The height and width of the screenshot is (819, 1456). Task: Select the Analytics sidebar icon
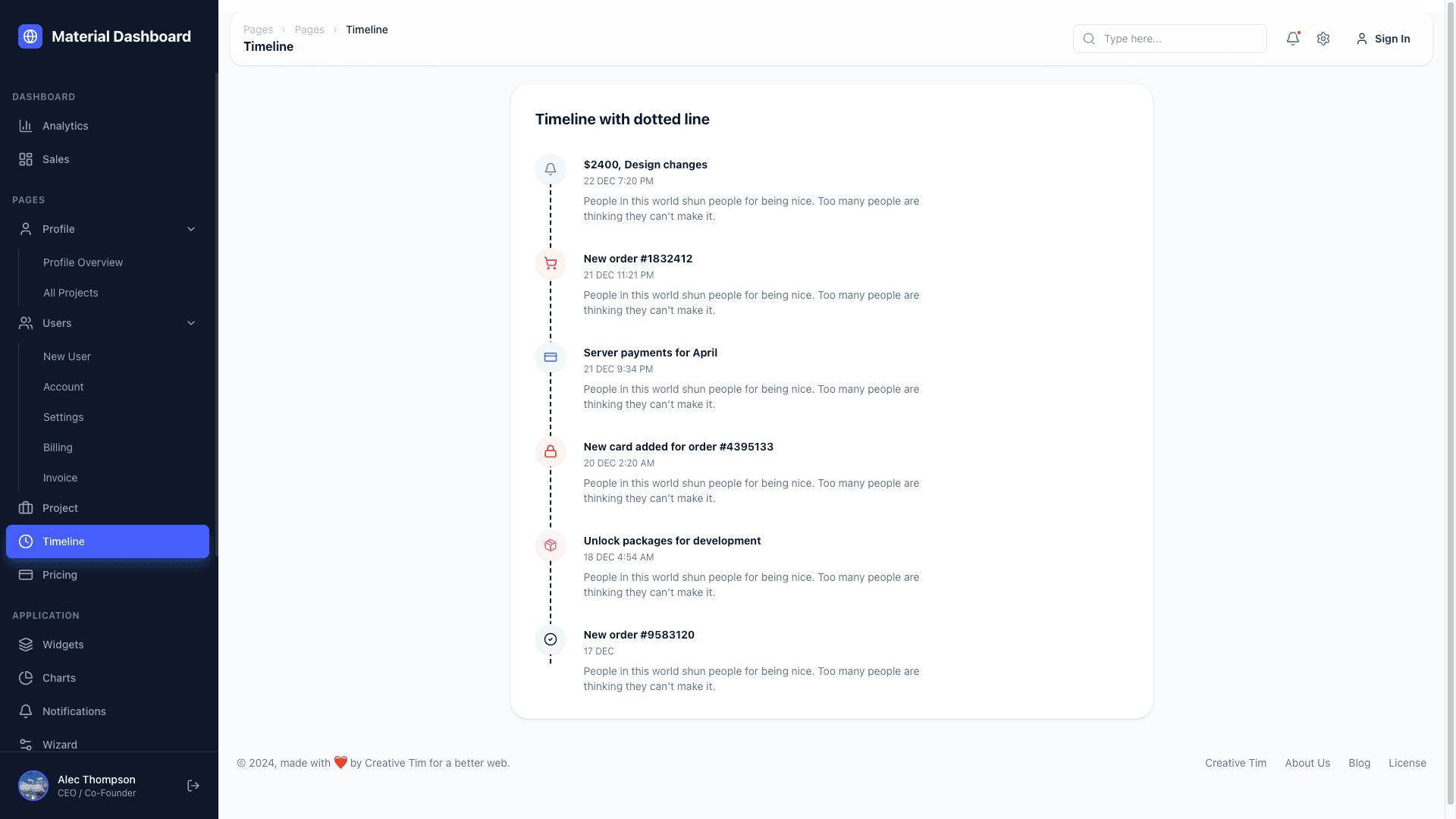(25, 126)
